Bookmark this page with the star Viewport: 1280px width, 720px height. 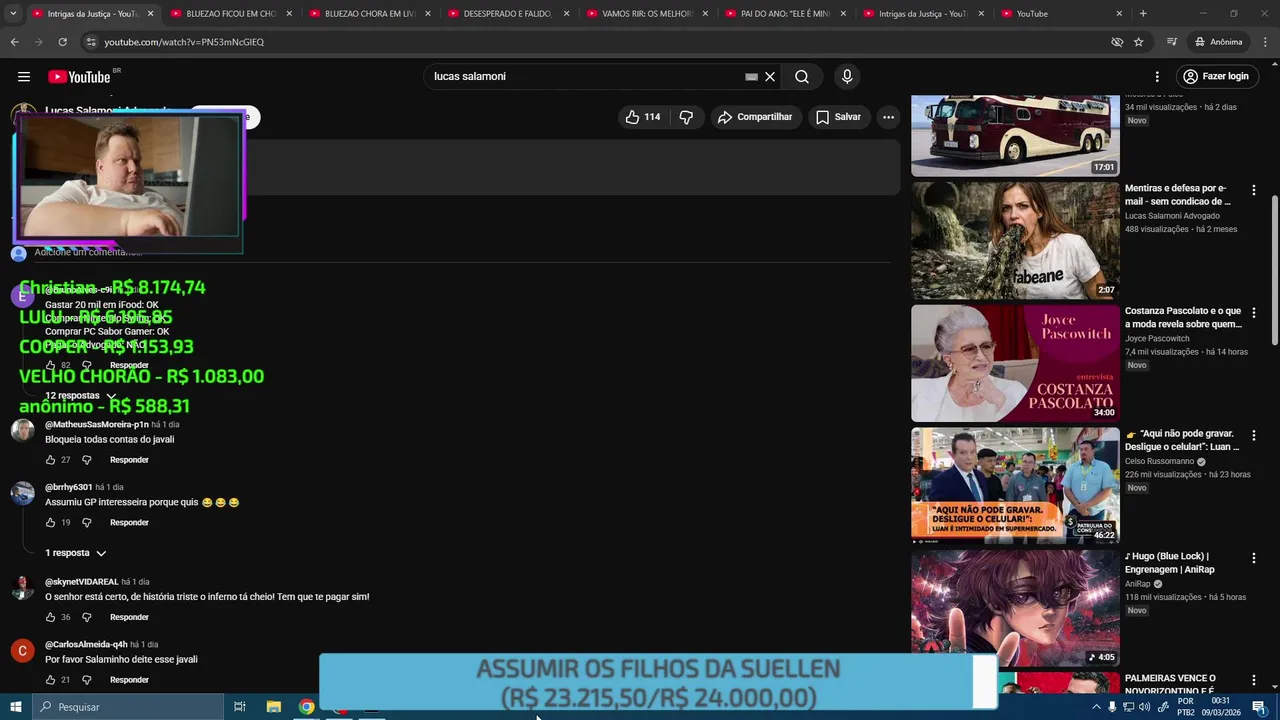(x=1138, y=42)
